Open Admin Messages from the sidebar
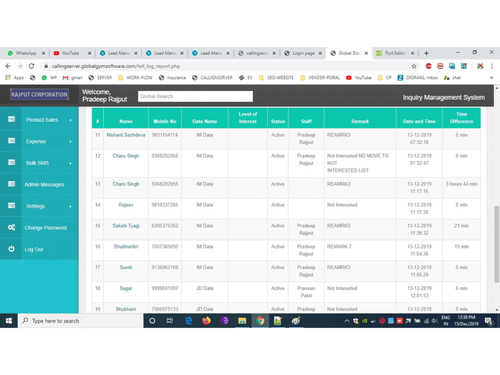This screenshot has width=500, height=375. pos(44,184)
